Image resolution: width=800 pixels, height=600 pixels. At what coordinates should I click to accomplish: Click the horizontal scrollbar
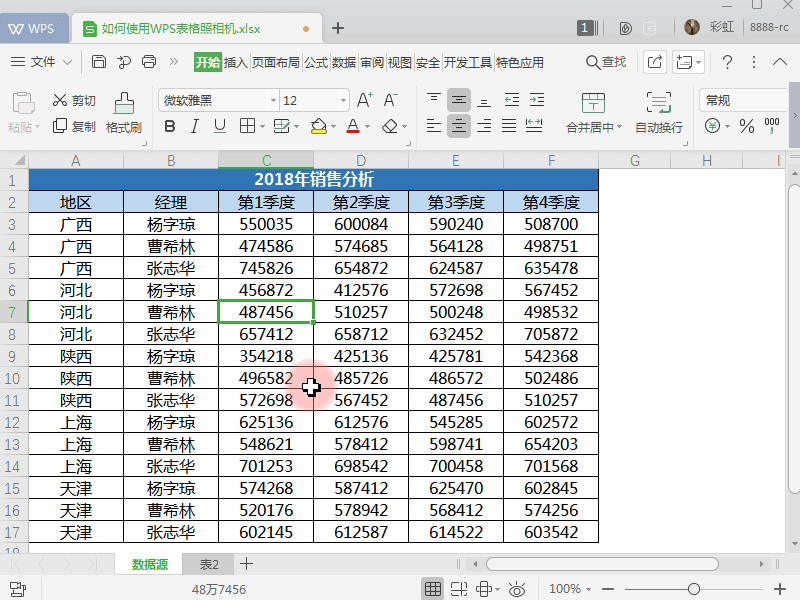coord(603,564)
